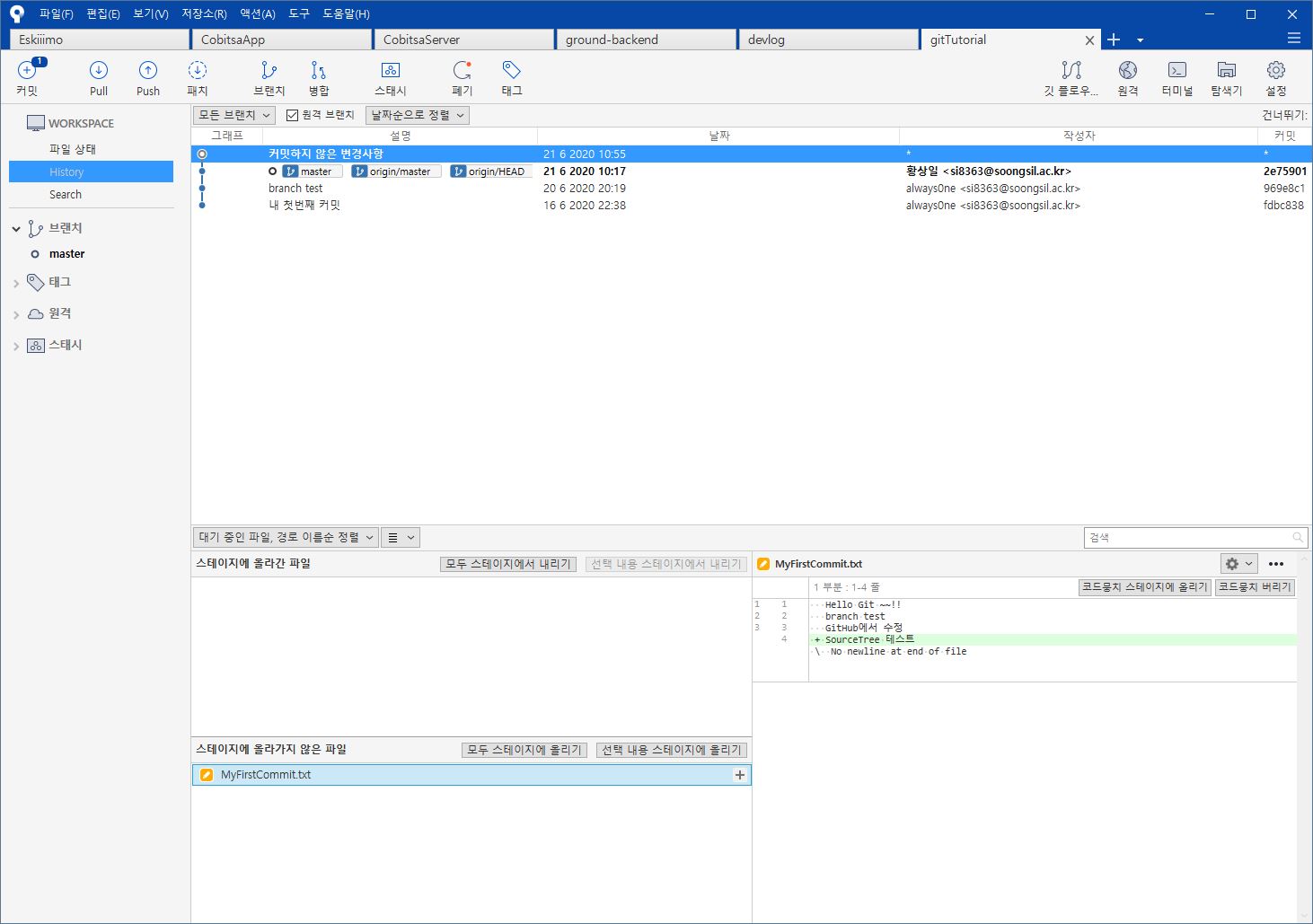The image size is (1313, 924).
Task: Select the '내 첫번째 커밋' commit row
Action: tap(751, 206)
